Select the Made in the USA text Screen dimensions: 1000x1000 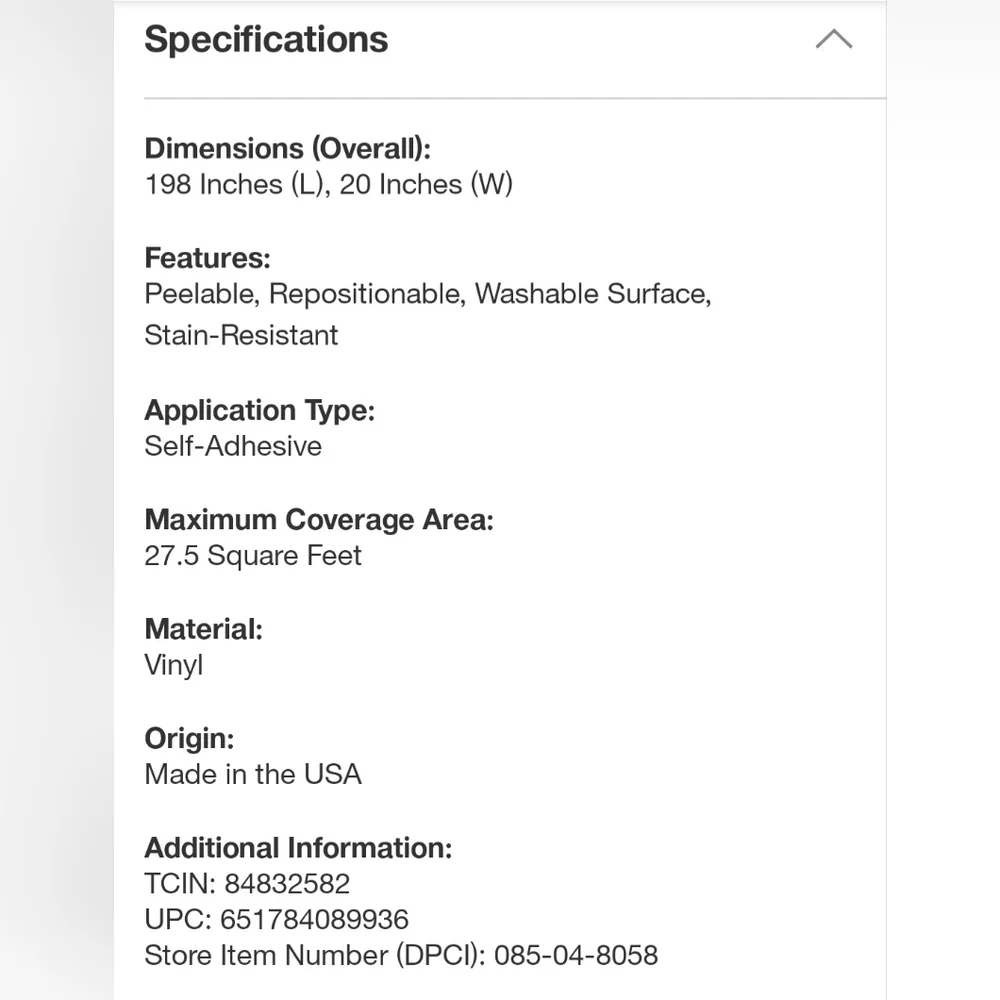coord(253,774)
